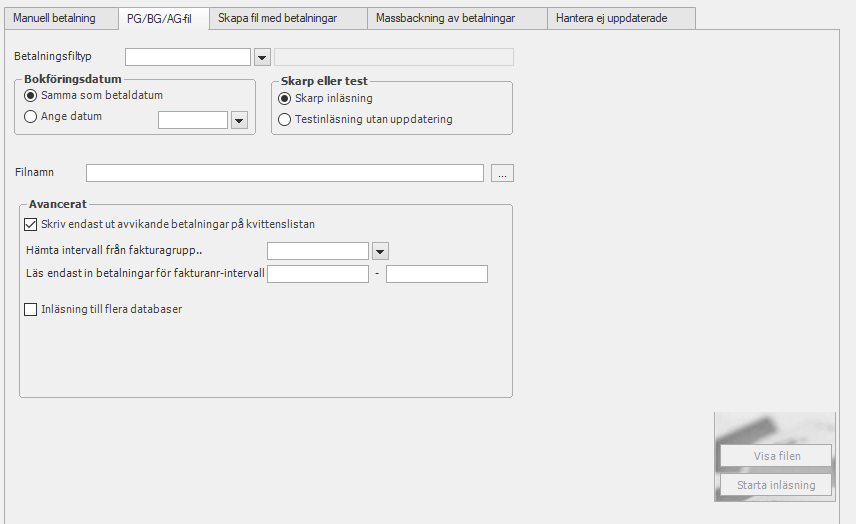Click the Filnamn browse ellipsis button
This screenshot has width=856, height=524.
[x=502, y=173]
